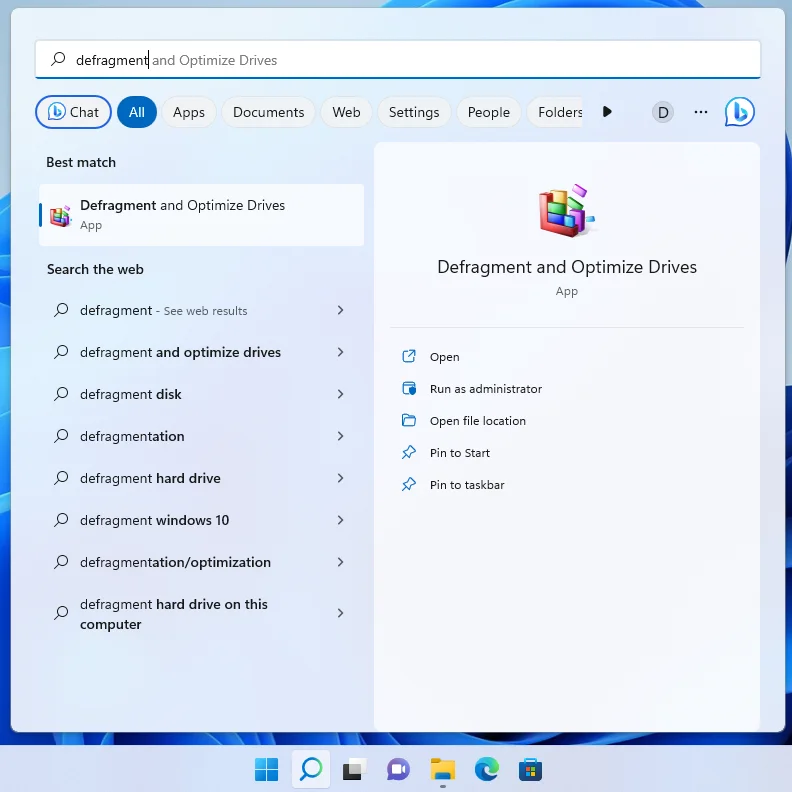Click the D user account avatar
Screen dimensions: 792x792
click(x=662, y=112)
